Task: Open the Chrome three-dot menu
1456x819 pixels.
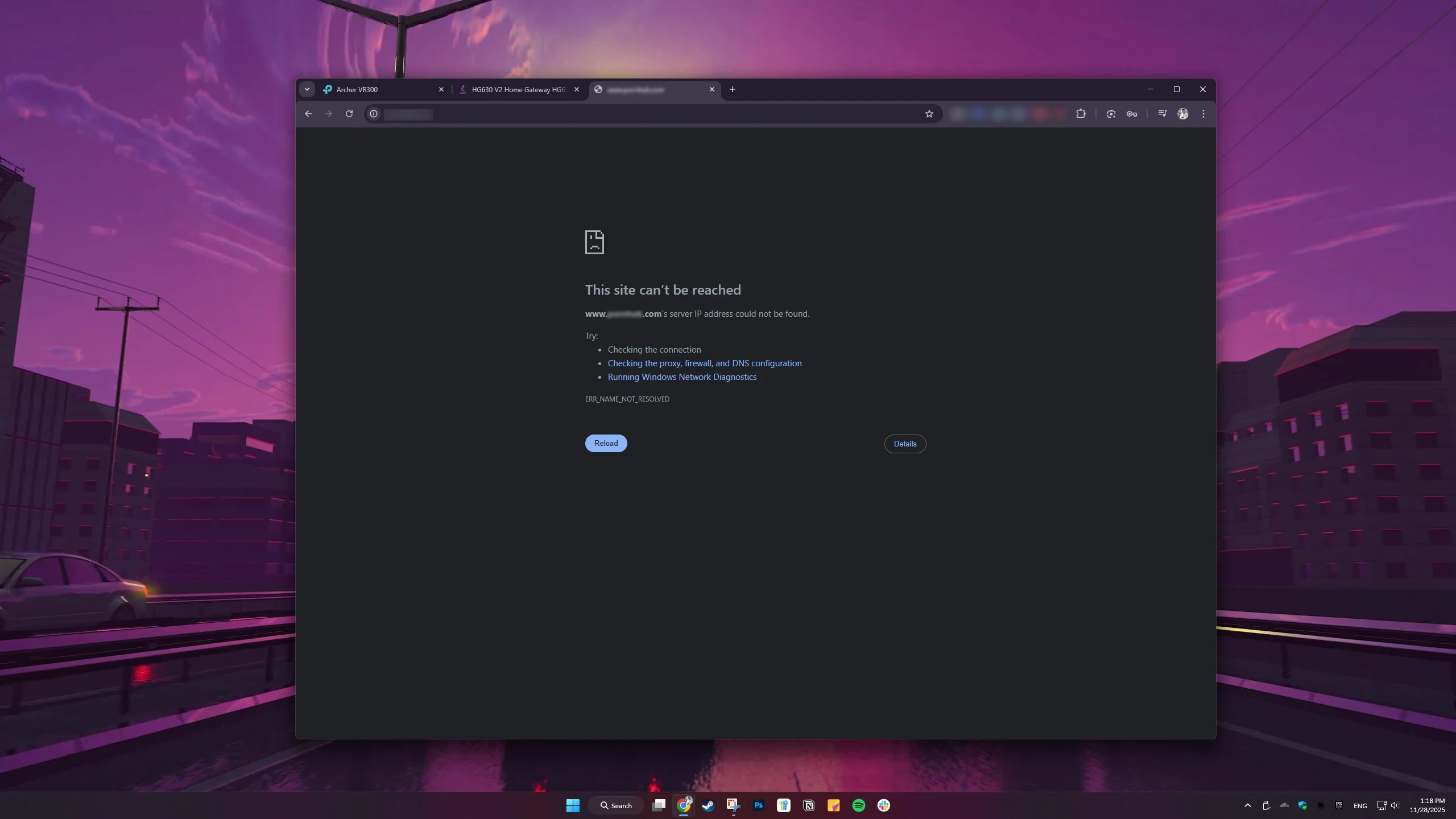Action: pos(1203,114)
